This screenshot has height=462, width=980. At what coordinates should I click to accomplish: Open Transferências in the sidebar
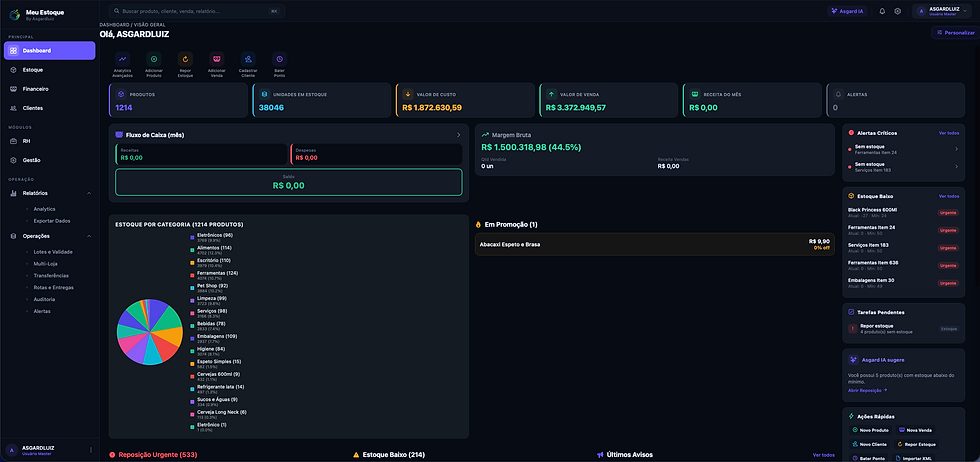click(51, 276)
